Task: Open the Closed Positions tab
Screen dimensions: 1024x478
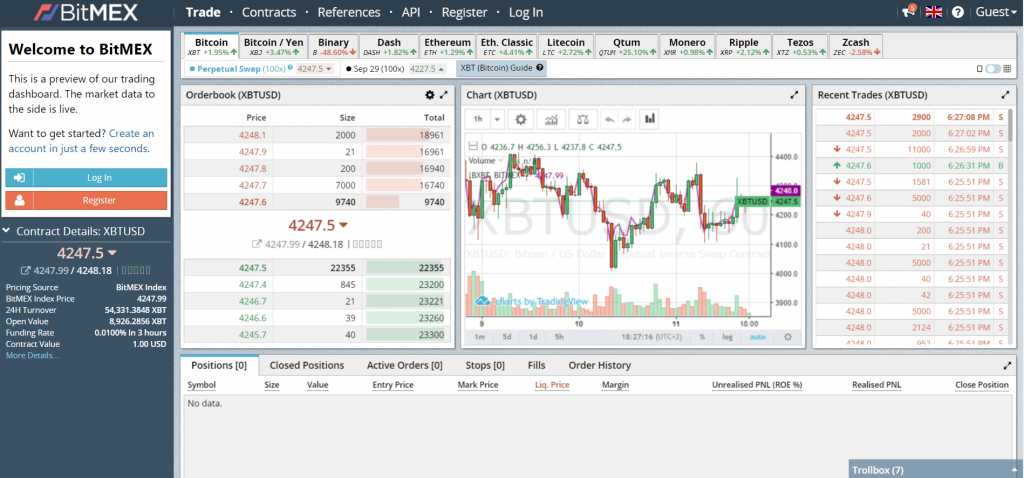Action: pyautogui.click(x=307, y=366)
